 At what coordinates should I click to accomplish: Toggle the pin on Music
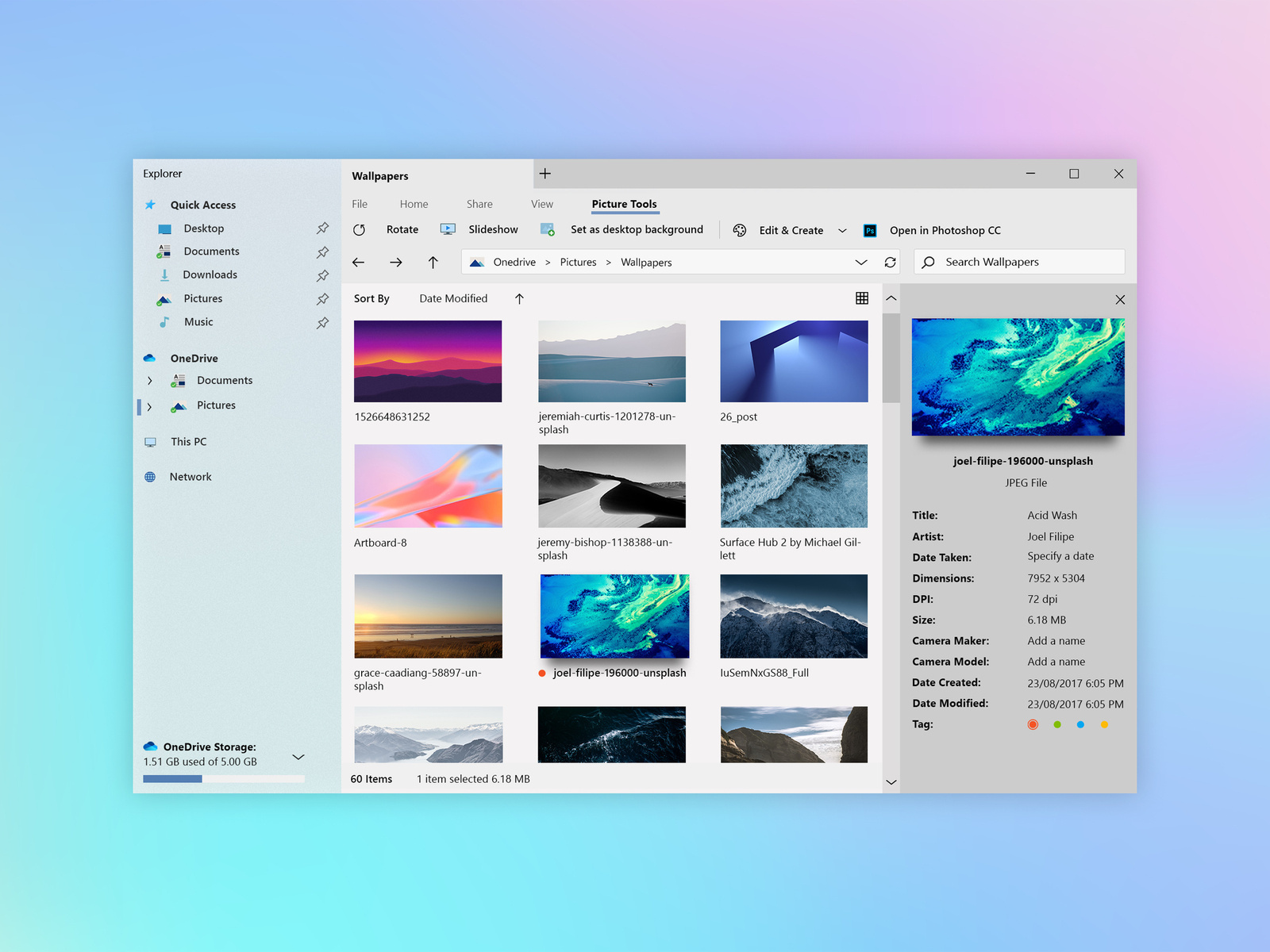click(x=322, y=323)
